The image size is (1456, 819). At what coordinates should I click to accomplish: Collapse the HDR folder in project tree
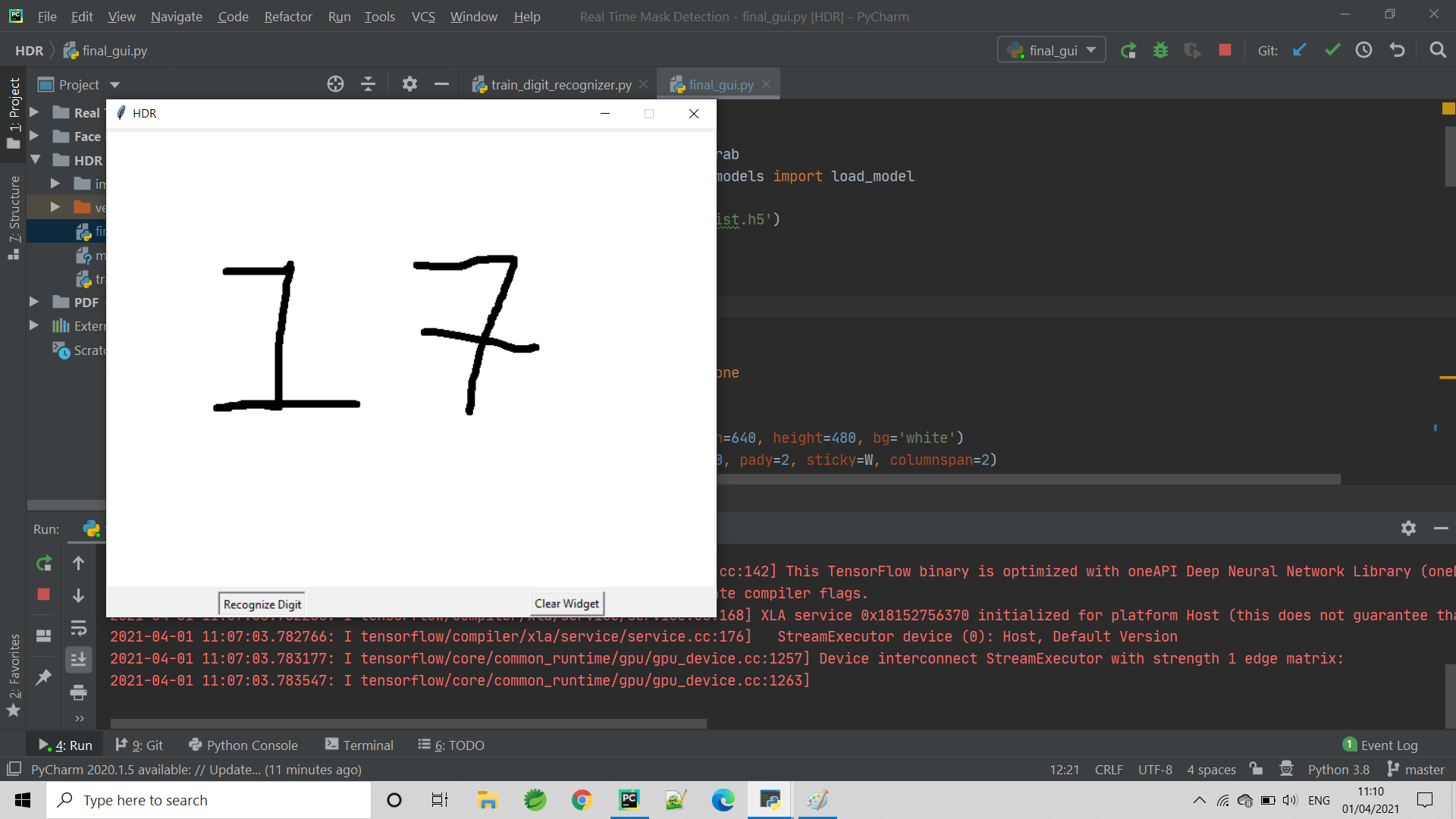(x=35, y=160)
